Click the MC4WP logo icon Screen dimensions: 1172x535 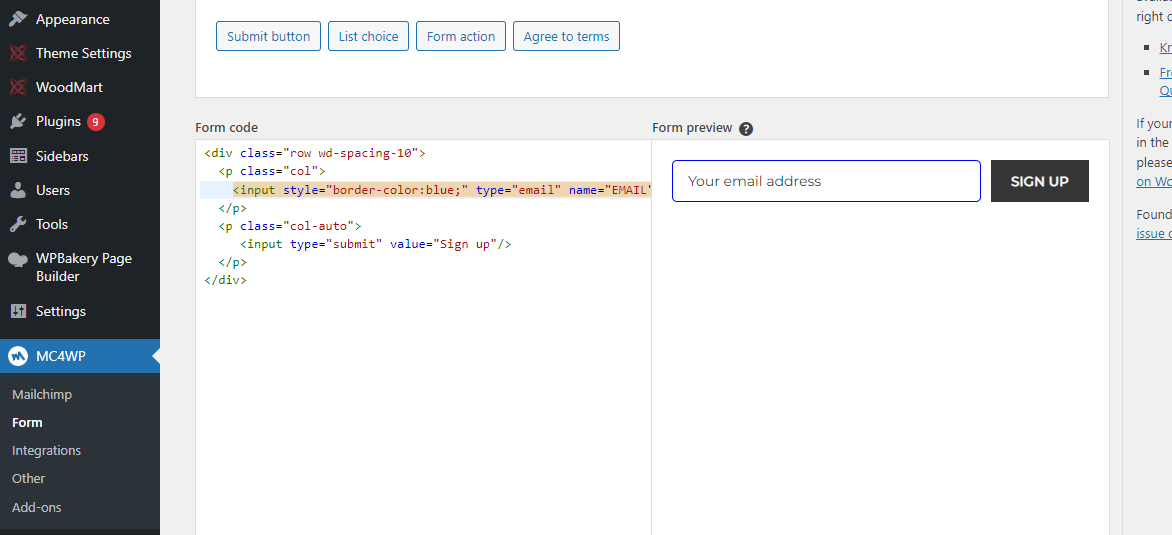18,355
